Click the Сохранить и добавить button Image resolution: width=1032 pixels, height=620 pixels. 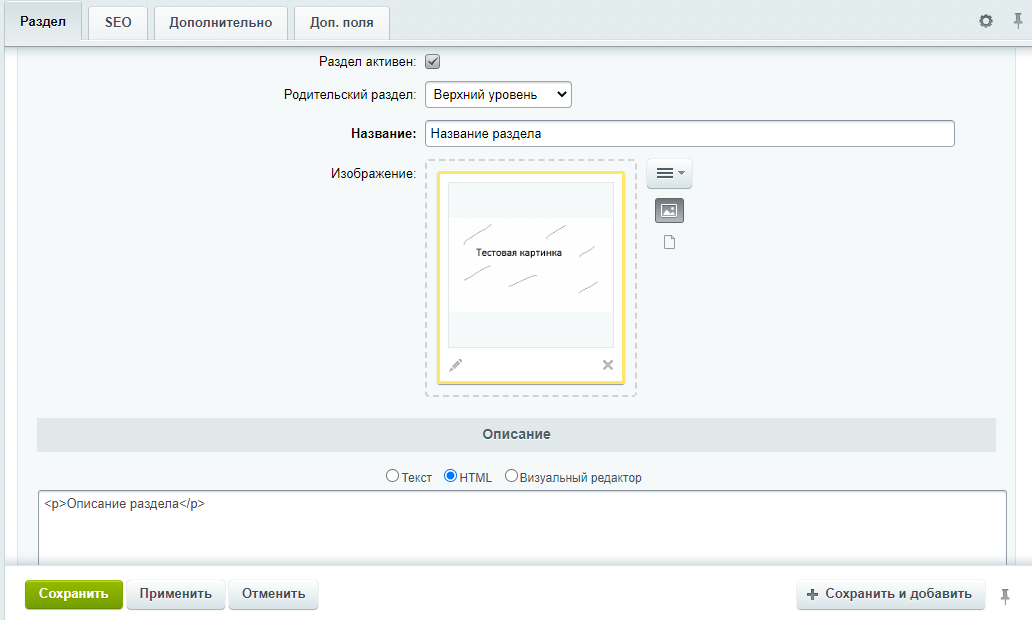click(890, 594)
